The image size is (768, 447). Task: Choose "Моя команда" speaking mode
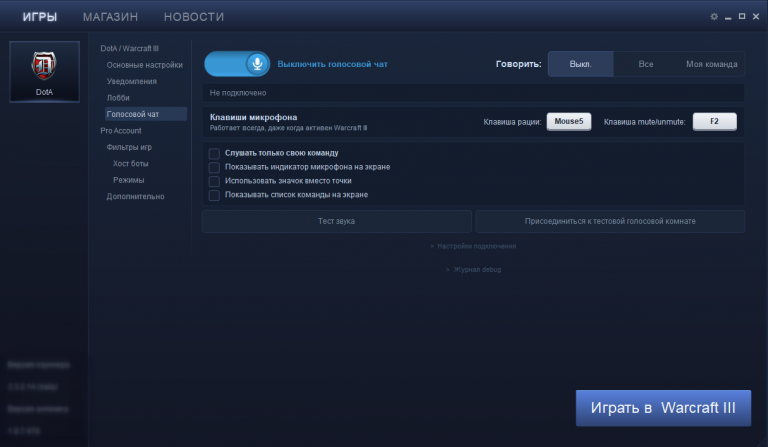pos(711,64)
